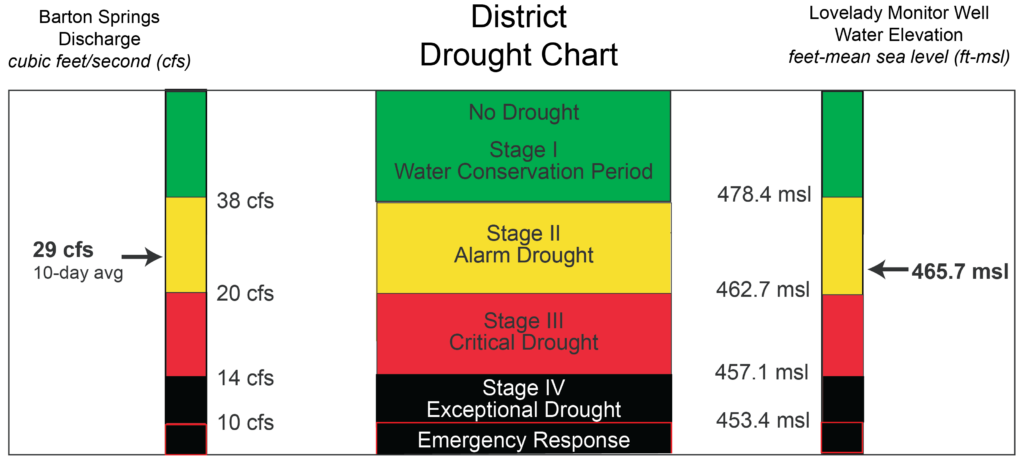This screenshot has width=1024, height=465.
Task: Click the arrow pointing at Lovelady well bar
Action: click(x=888, y=268)
